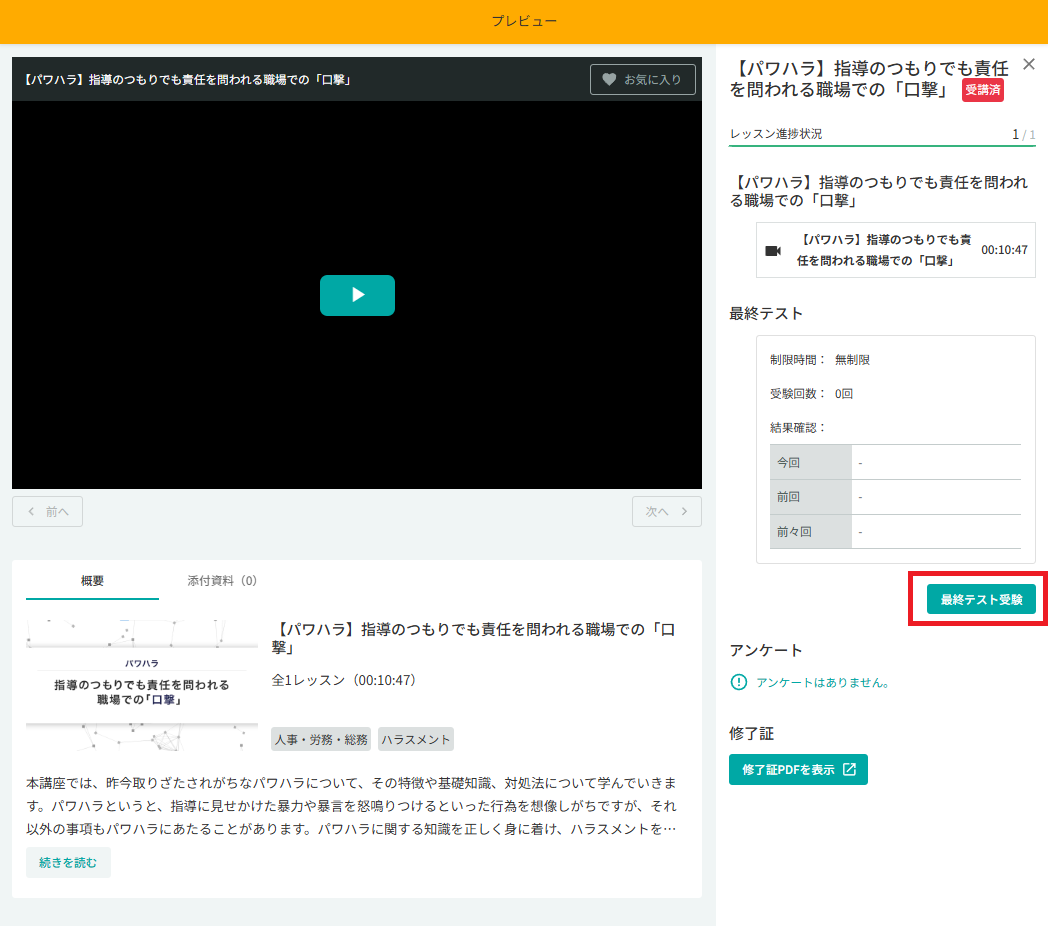The width and height of the screenshot is (1048, 926).
Task: Click the 1 / 1 lesson progress count
Action: click(1024, 134)
